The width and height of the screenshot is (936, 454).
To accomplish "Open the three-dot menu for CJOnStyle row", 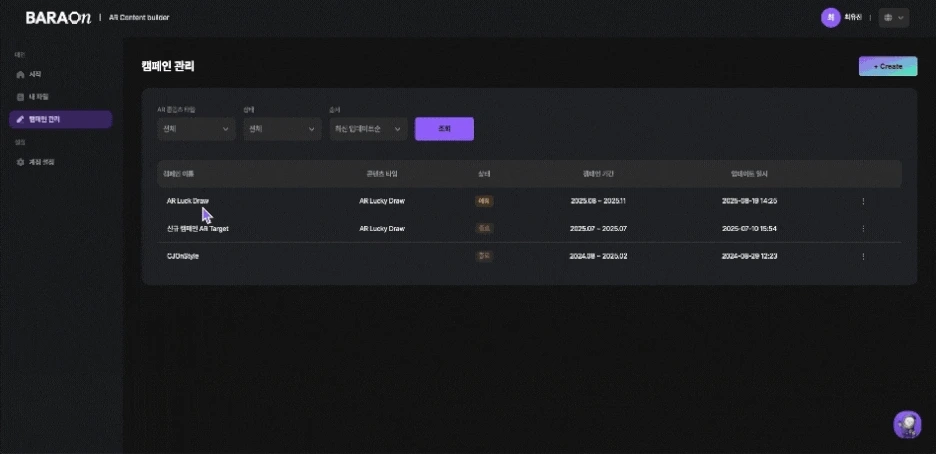I will [863, 257].
